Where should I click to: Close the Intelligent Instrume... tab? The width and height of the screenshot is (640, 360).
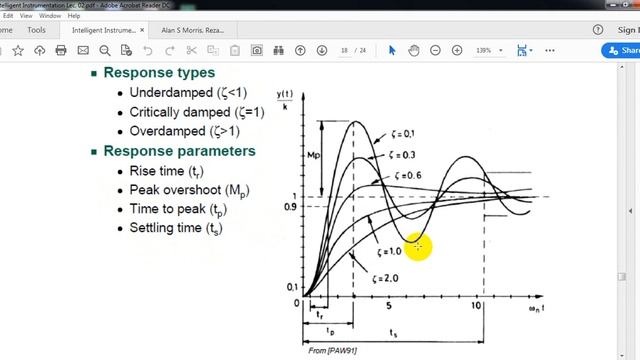click(142, 30)
